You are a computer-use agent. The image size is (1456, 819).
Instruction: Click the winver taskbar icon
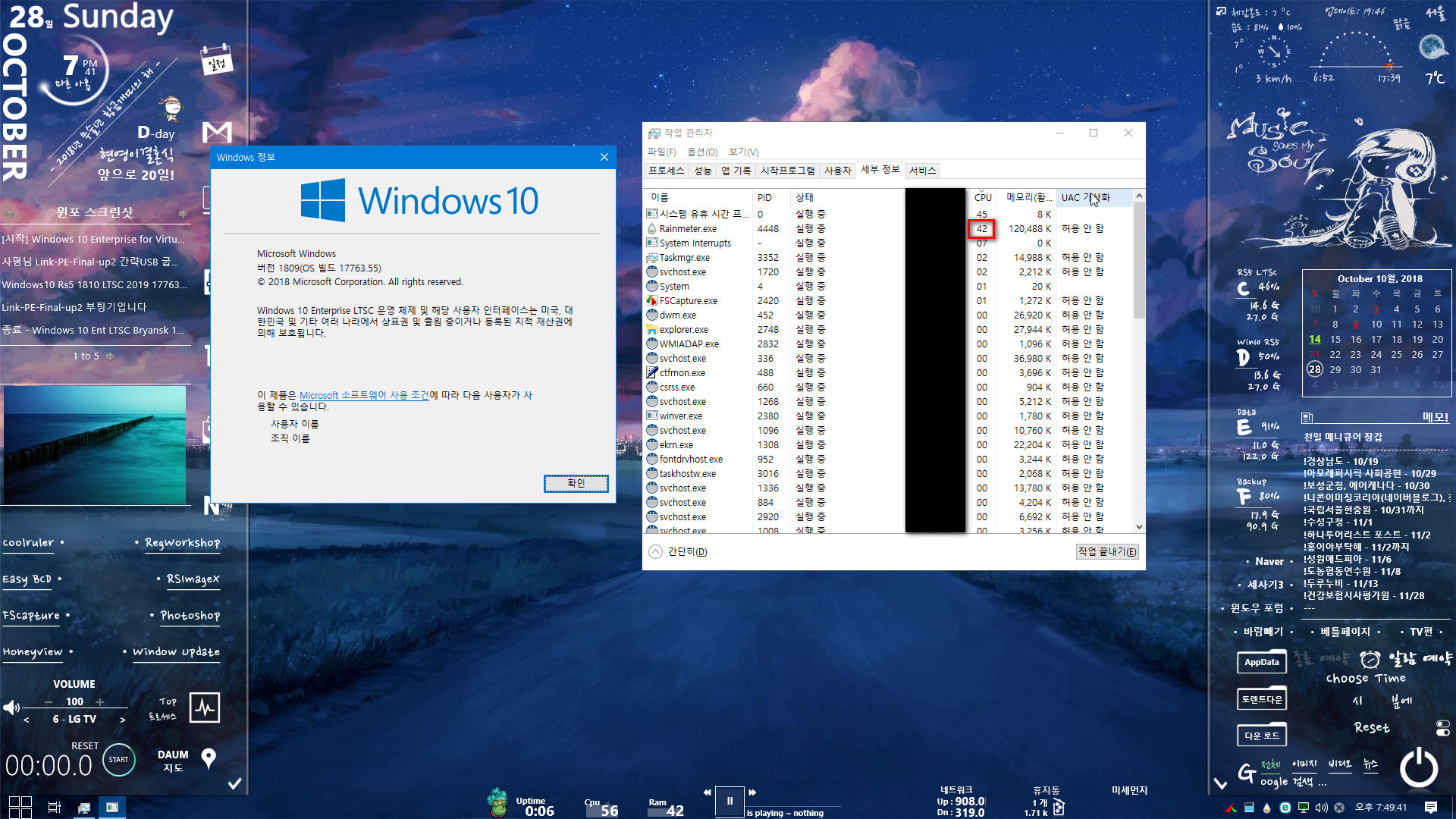click(x=112, y=808)
